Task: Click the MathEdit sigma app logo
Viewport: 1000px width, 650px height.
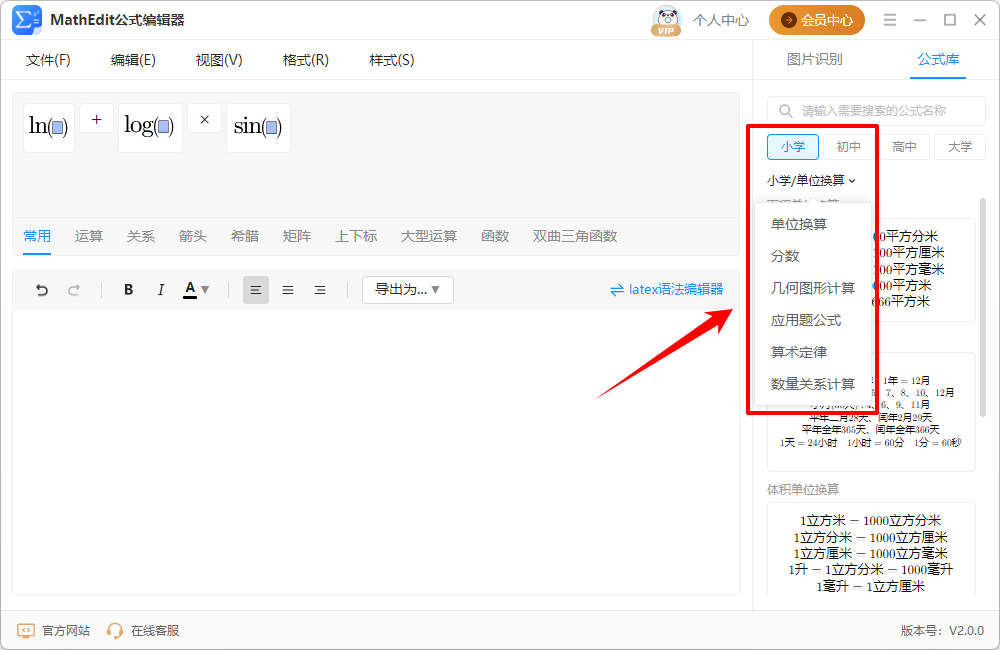Action: pyautogui.click(x=26, y=20)
